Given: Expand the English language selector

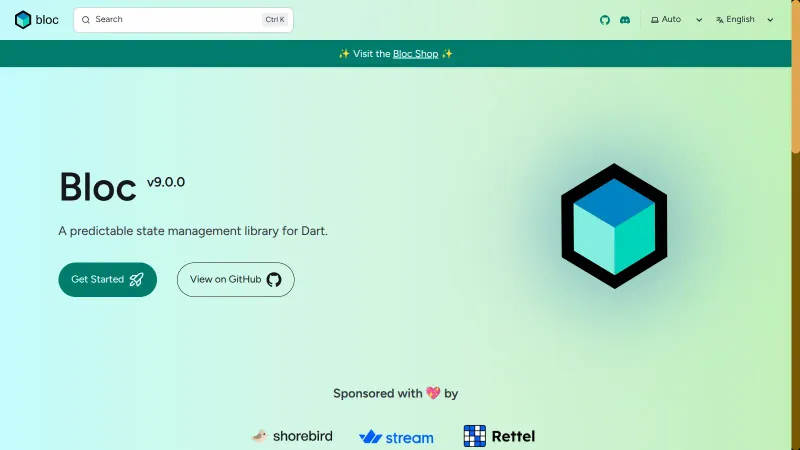Looking at the screenshot, I should pos(745,20).
